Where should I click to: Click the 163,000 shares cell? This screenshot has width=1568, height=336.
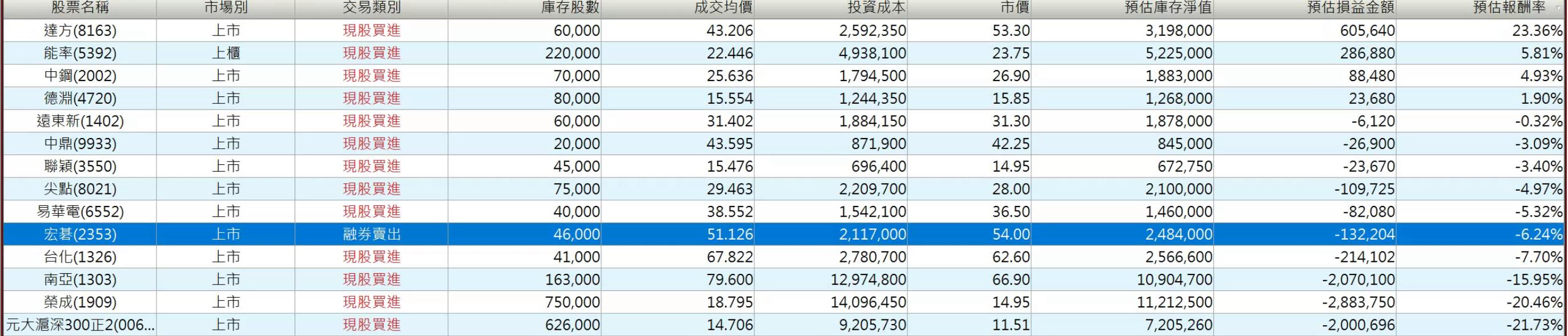click(572, 280)
